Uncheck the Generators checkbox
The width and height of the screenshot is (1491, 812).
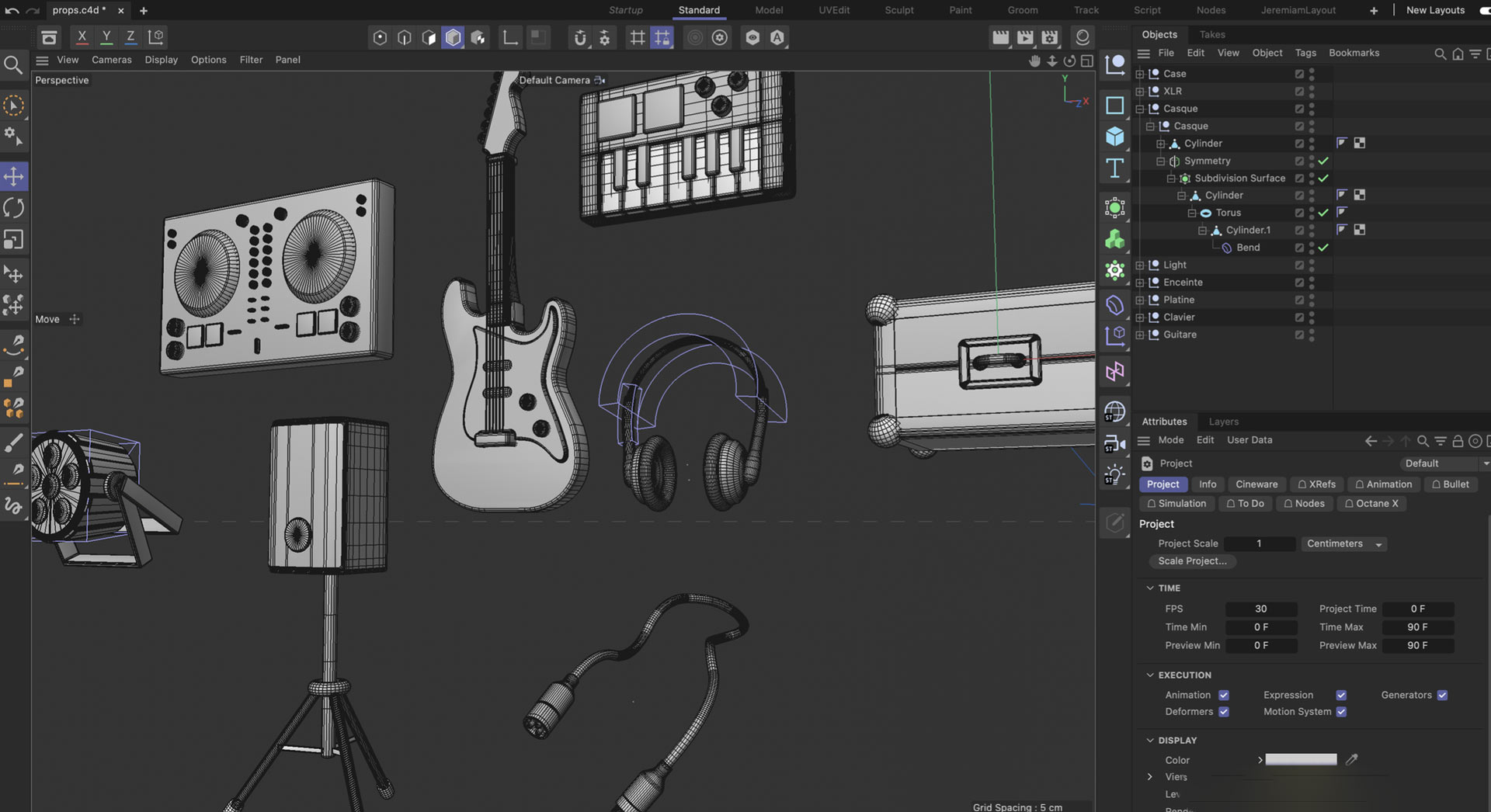[x=1442, y=695]
